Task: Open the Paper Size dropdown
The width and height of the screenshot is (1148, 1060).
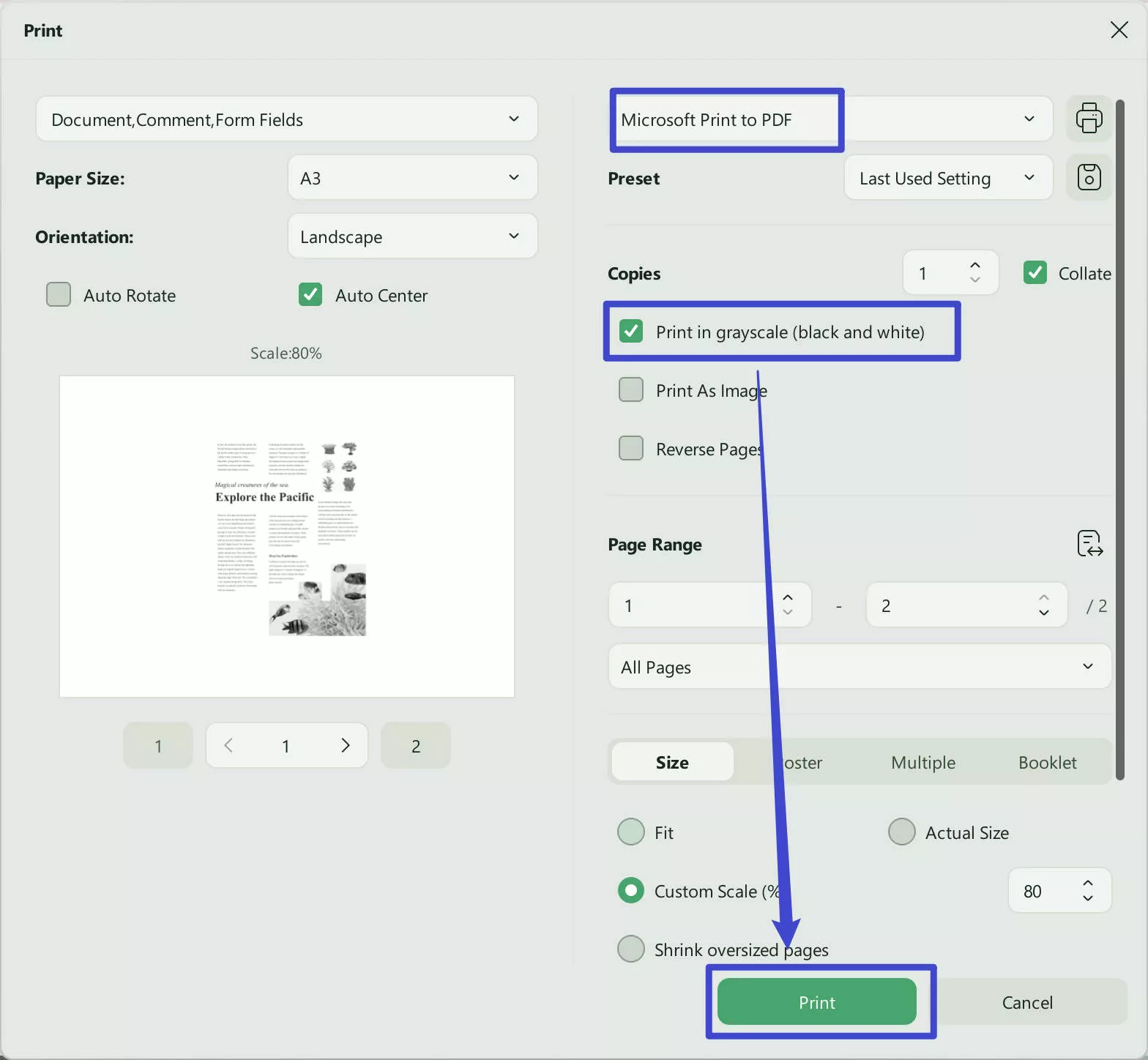Action: click(412, 178)
